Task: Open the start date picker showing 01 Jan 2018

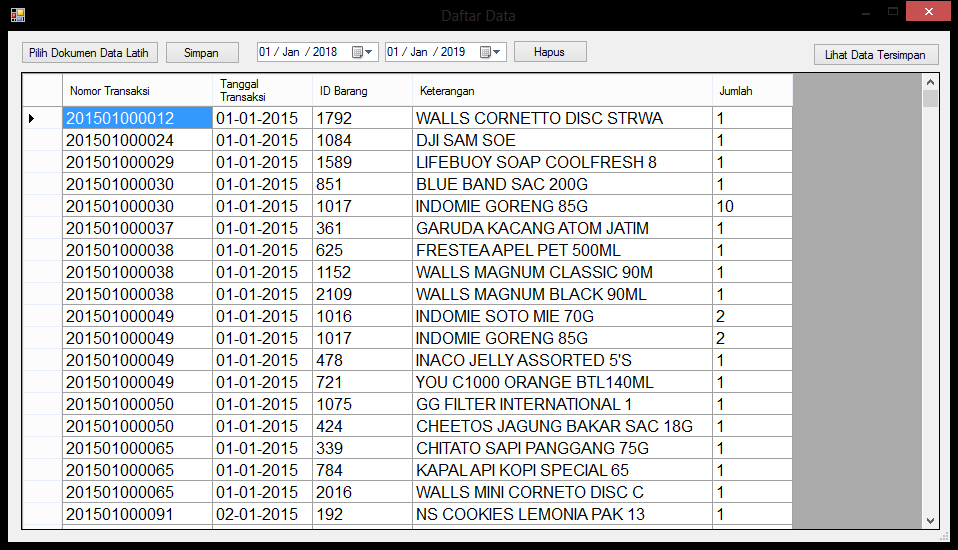Action: pyautogui.click(x=317, y=52)
